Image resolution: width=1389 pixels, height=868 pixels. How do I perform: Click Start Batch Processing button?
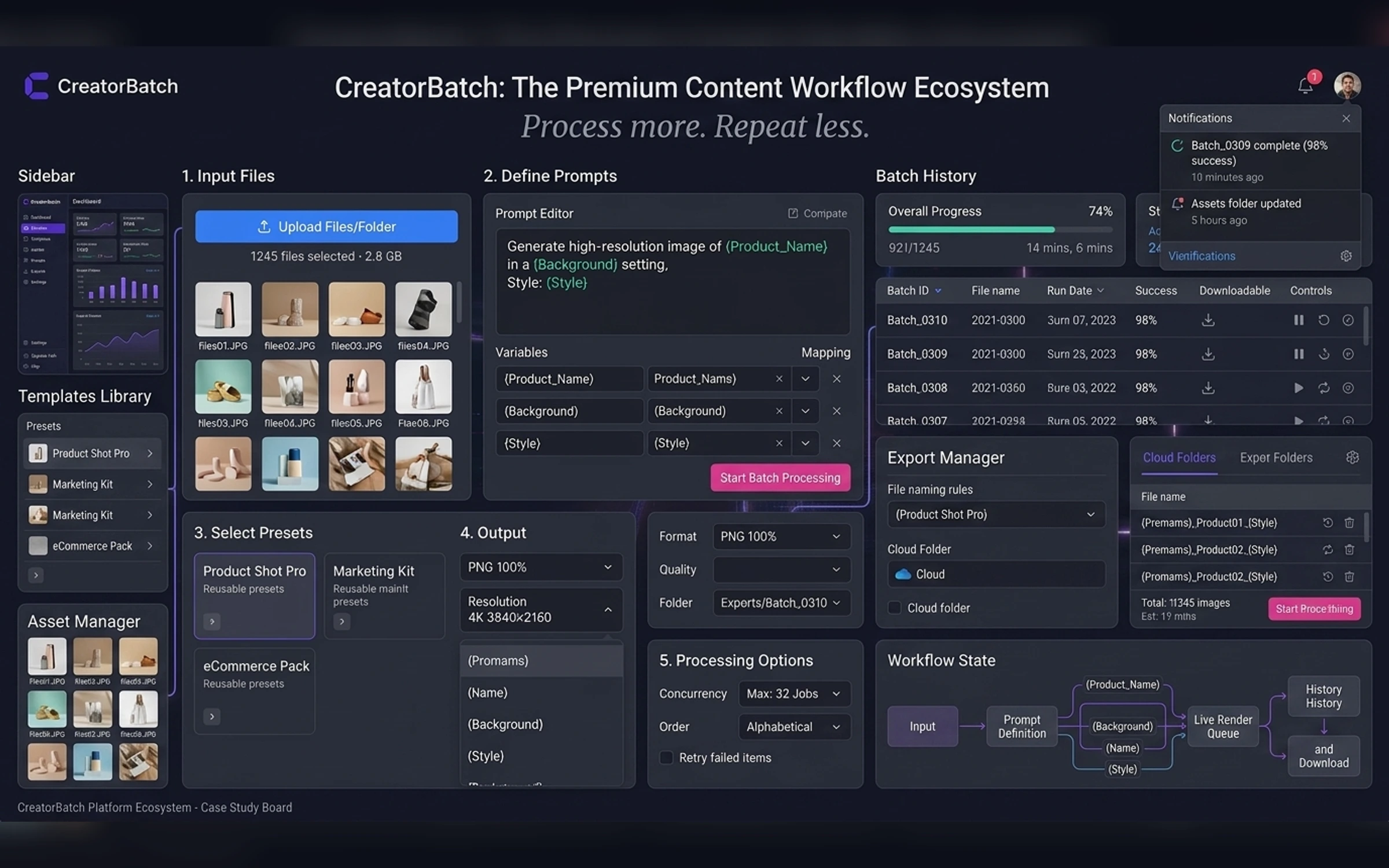click(780, 477)
